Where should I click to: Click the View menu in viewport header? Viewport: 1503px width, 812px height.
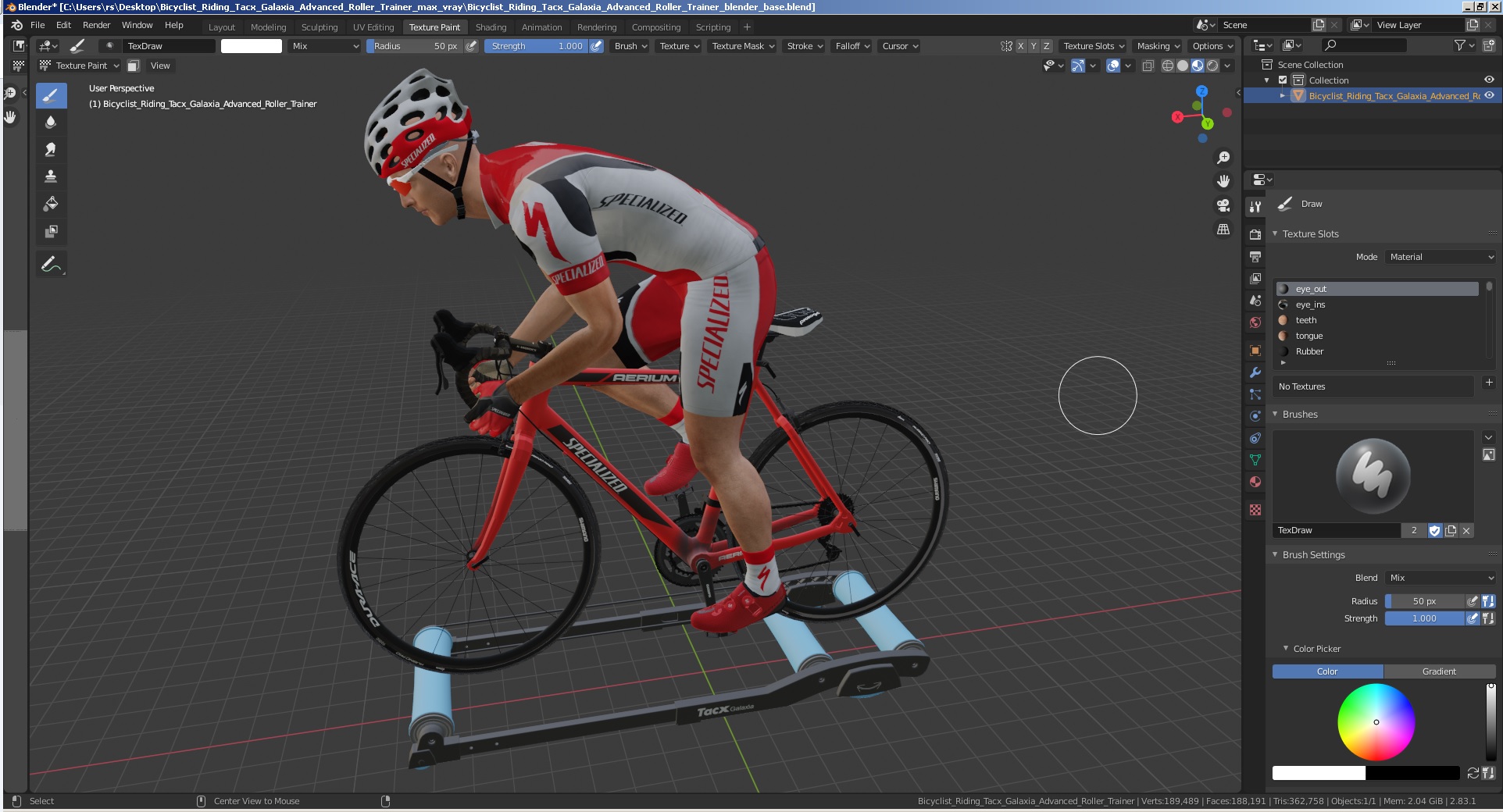(x=160, y=66)
